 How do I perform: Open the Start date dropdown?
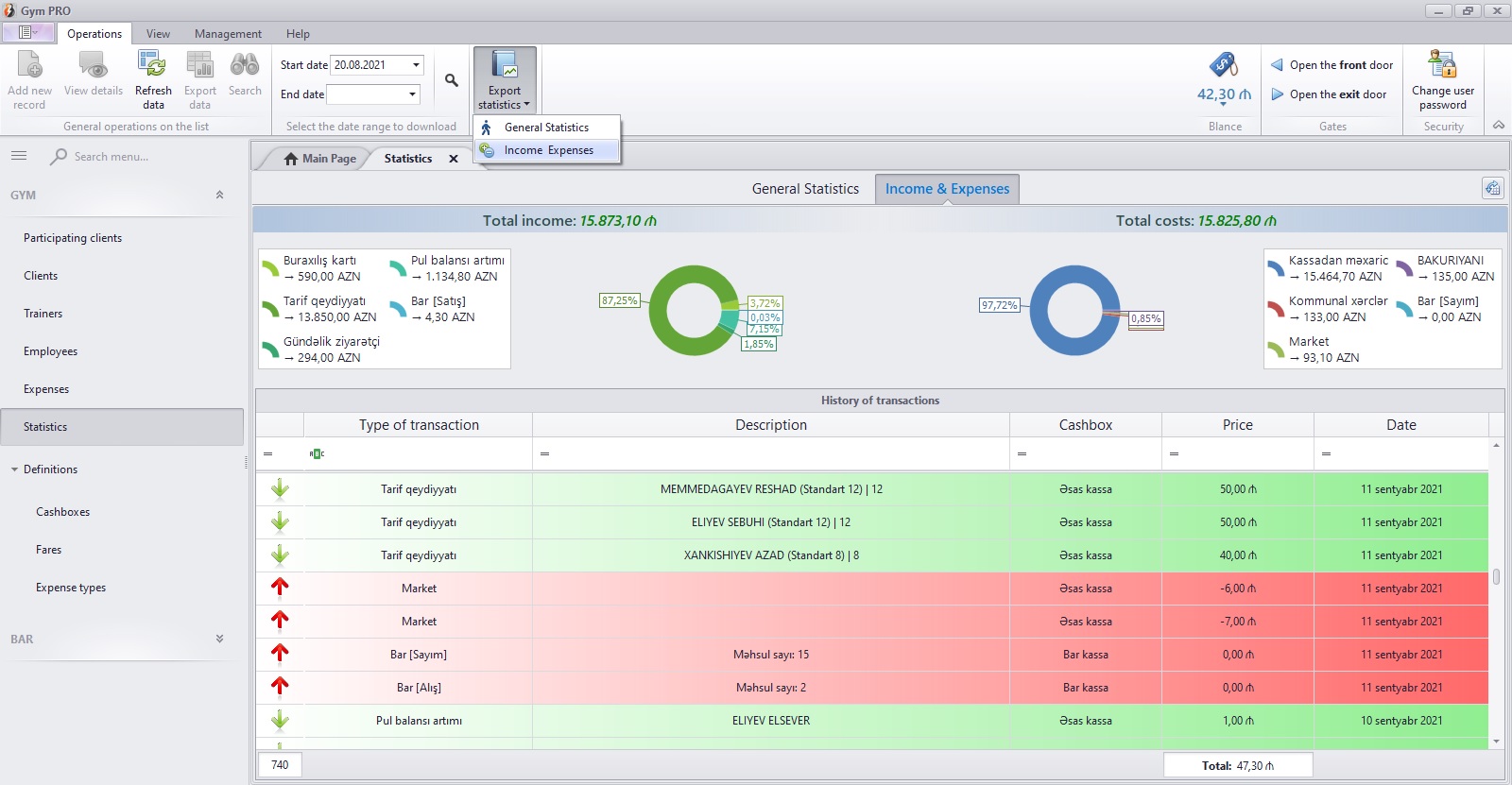[x=416, y=65]
